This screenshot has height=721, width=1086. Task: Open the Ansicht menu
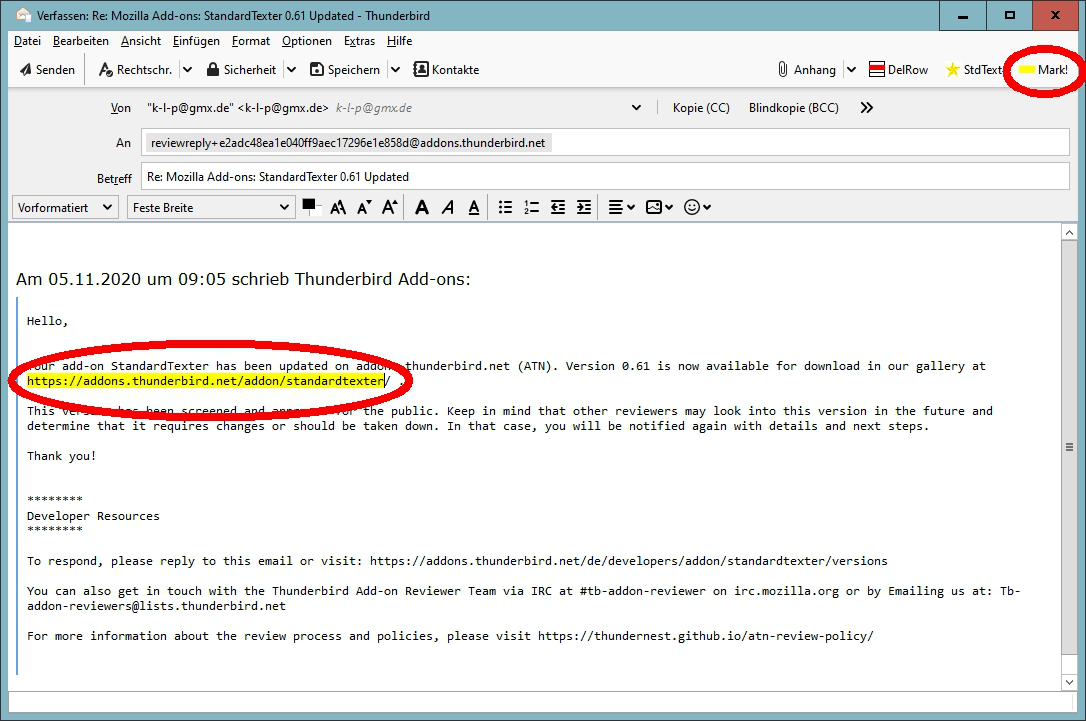pyautogui.click(x=141, y=41)
